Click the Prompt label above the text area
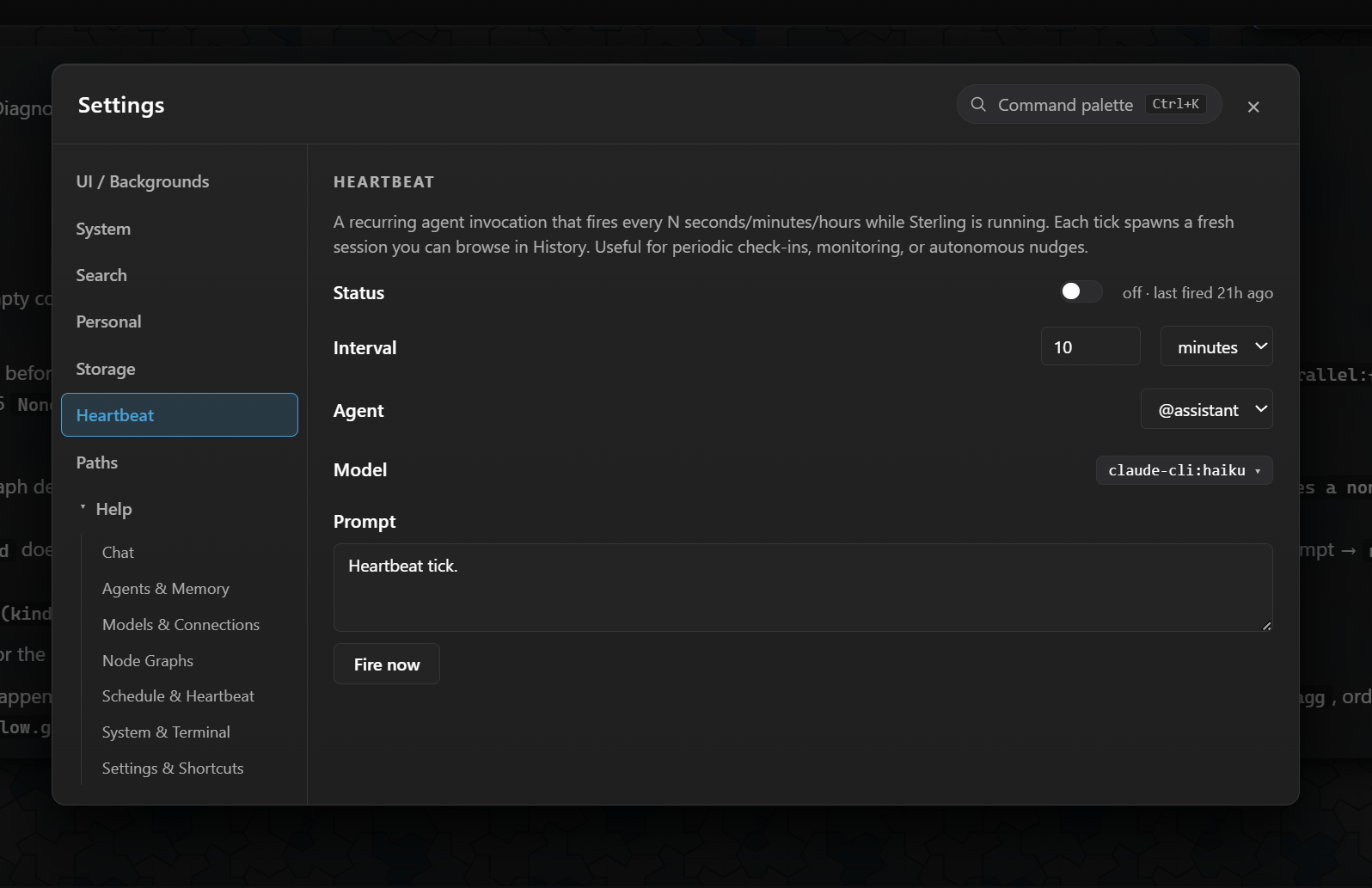Viewport: 1372px width, 888px height. 364,521
